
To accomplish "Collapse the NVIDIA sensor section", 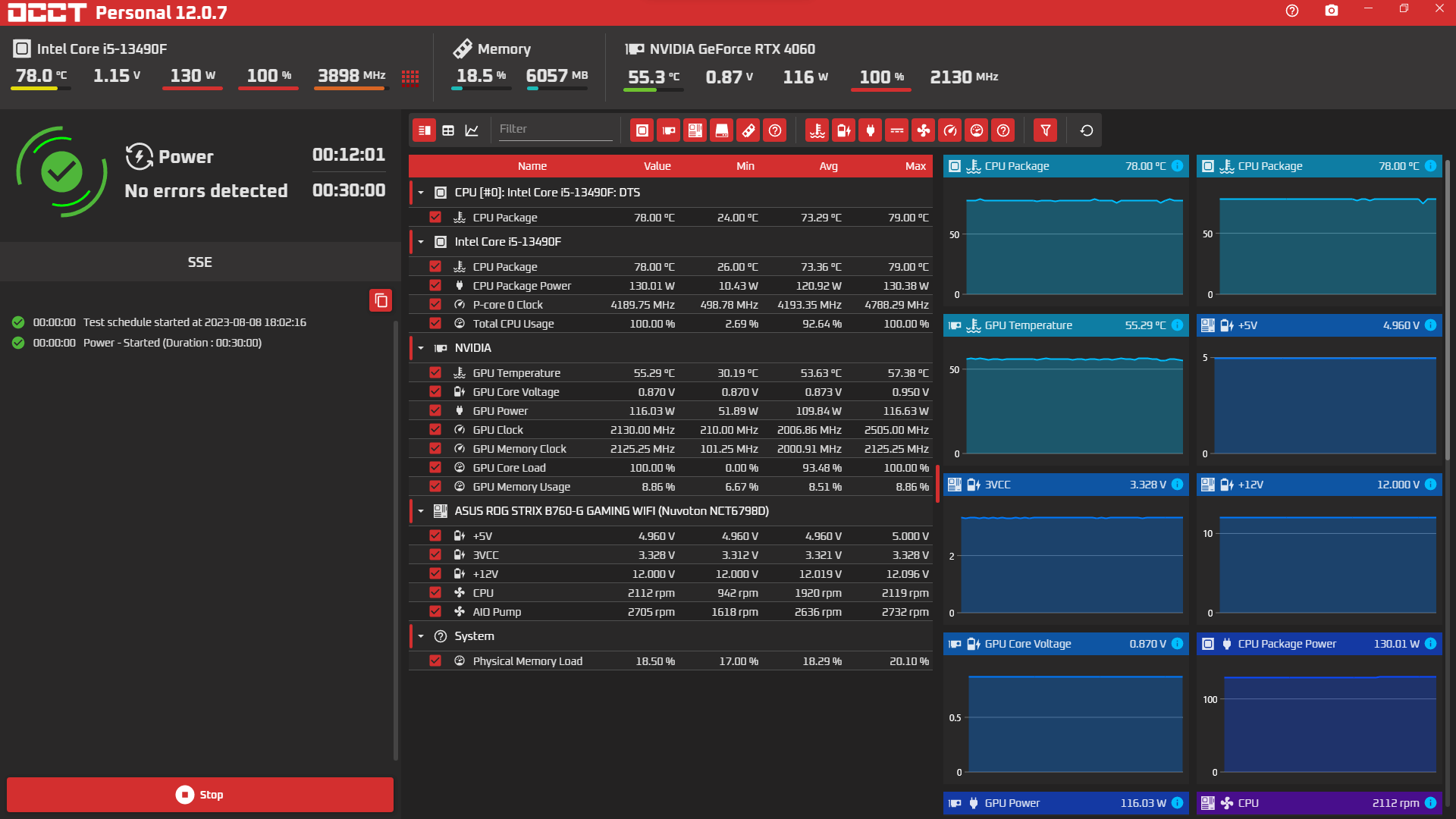I will (420, 347).
